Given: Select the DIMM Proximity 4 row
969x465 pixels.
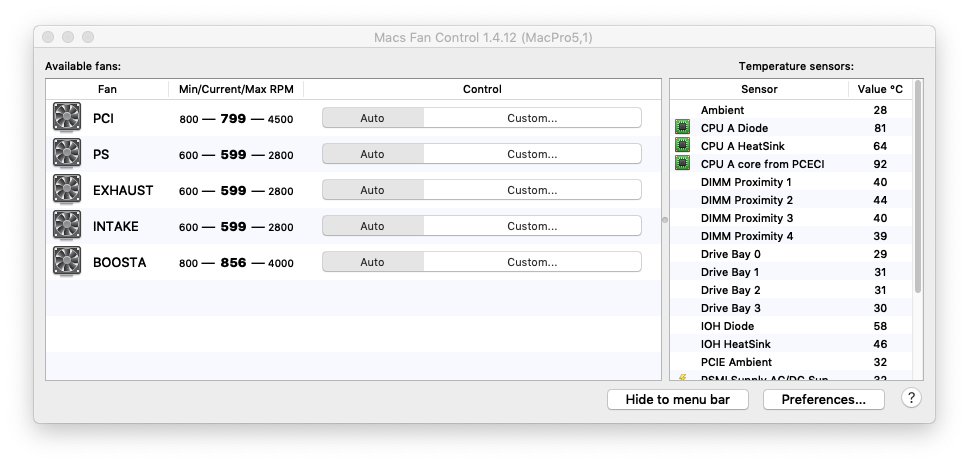Looking at the screenshot, I should 791,236.
